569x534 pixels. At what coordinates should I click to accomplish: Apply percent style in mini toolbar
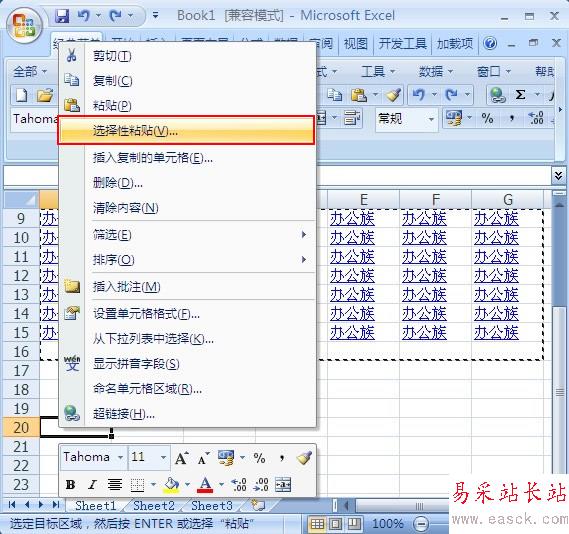(259, 459)
